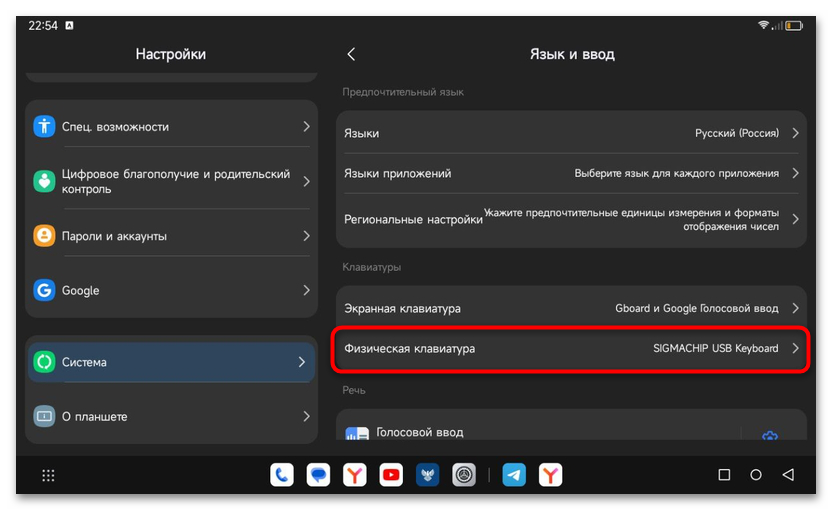Screen dimensions: 832x510
Task: Tap the О планшете tablet icon
Action: point(44,417)
